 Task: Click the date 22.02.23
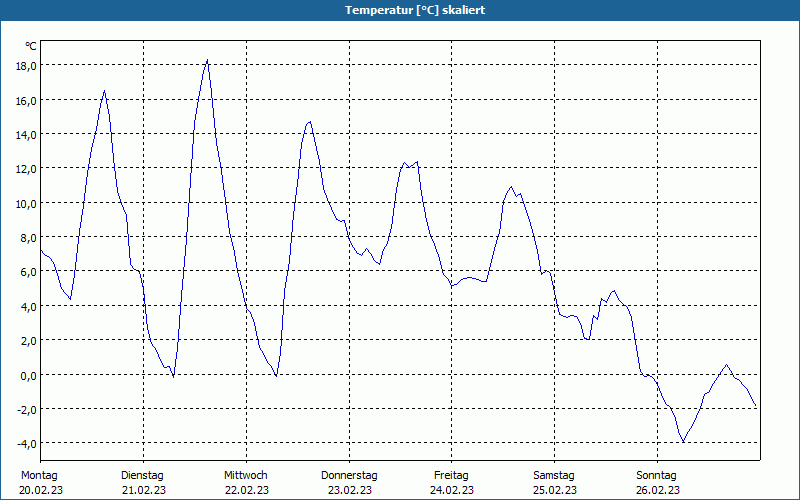pos(247,490)
